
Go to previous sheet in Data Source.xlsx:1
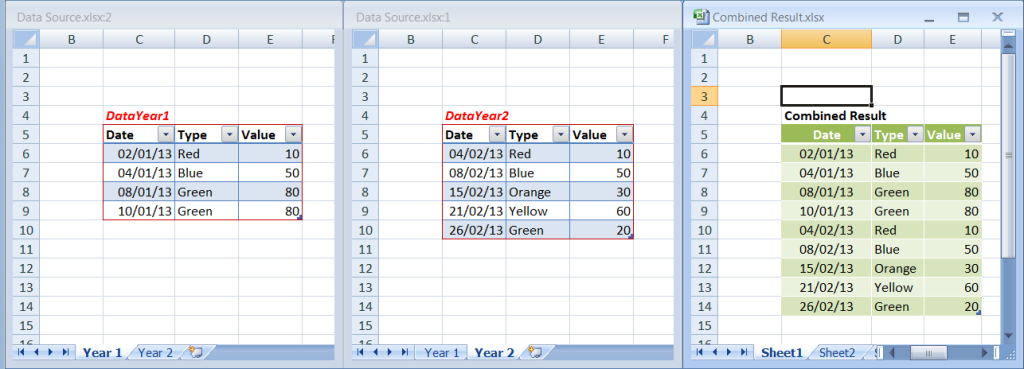coord(375,353)
